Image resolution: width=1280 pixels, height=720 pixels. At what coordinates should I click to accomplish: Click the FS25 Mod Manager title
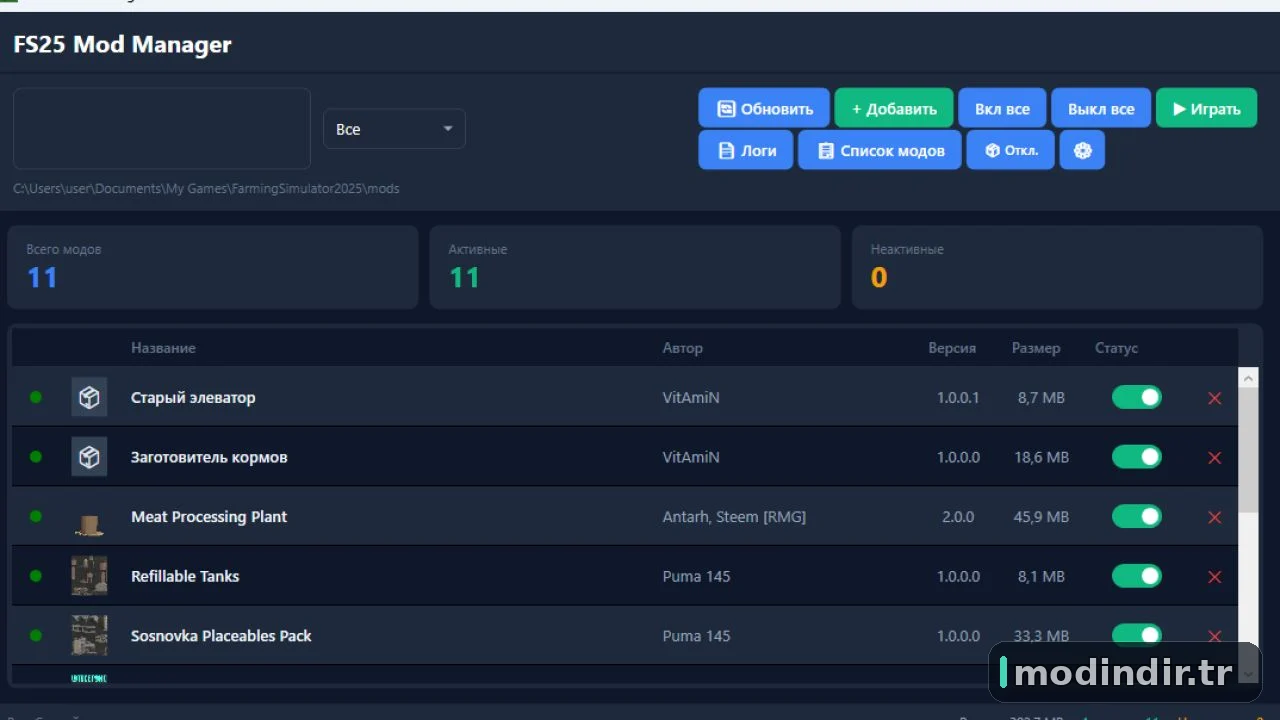pos(122,44)
